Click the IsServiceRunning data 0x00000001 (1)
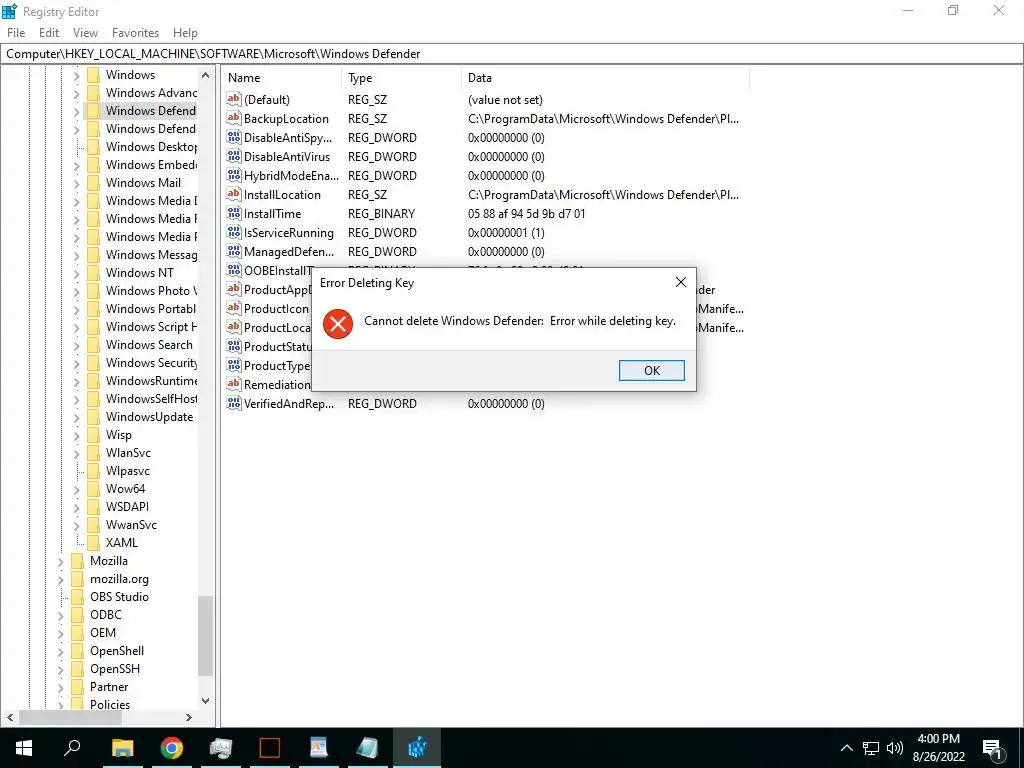This screenshot has width=1024, height=768. pos(506,232)
